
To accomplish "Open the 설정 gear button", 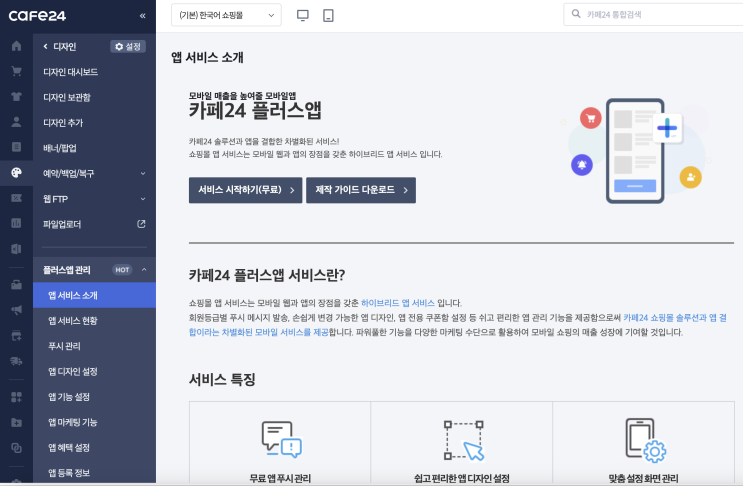I will [128, 46].
